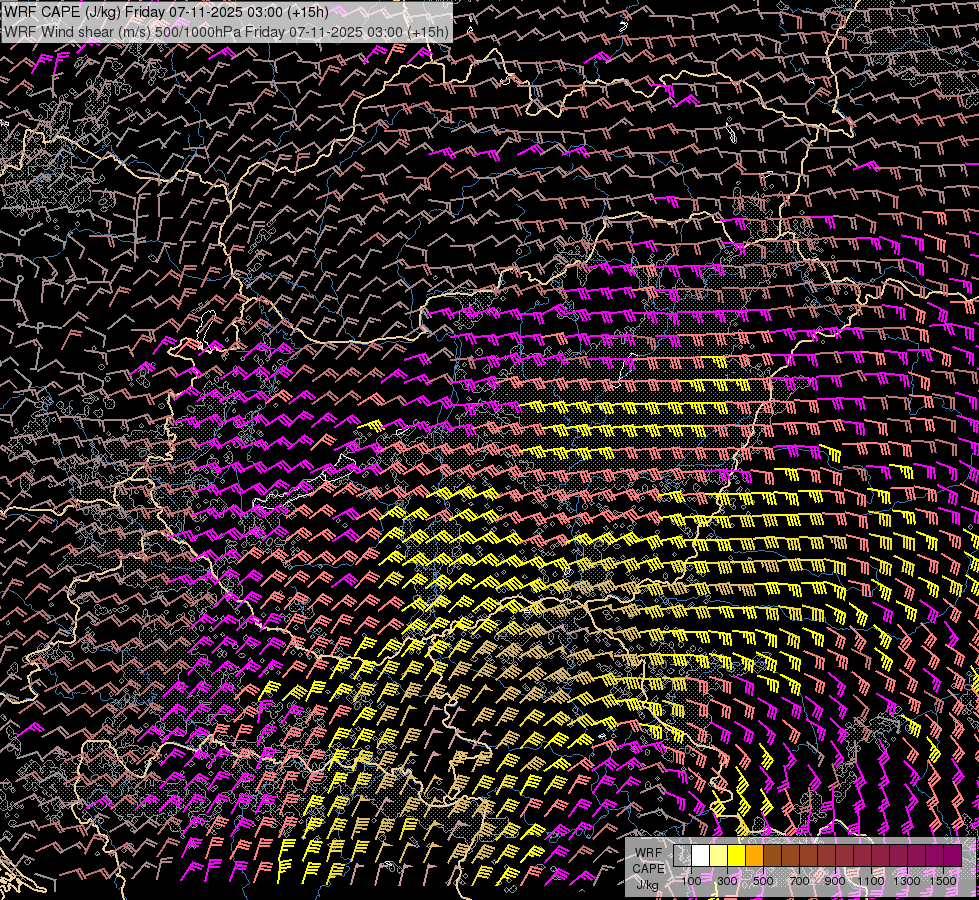
Task: Click the legend value 700
Action: point(799,881)
